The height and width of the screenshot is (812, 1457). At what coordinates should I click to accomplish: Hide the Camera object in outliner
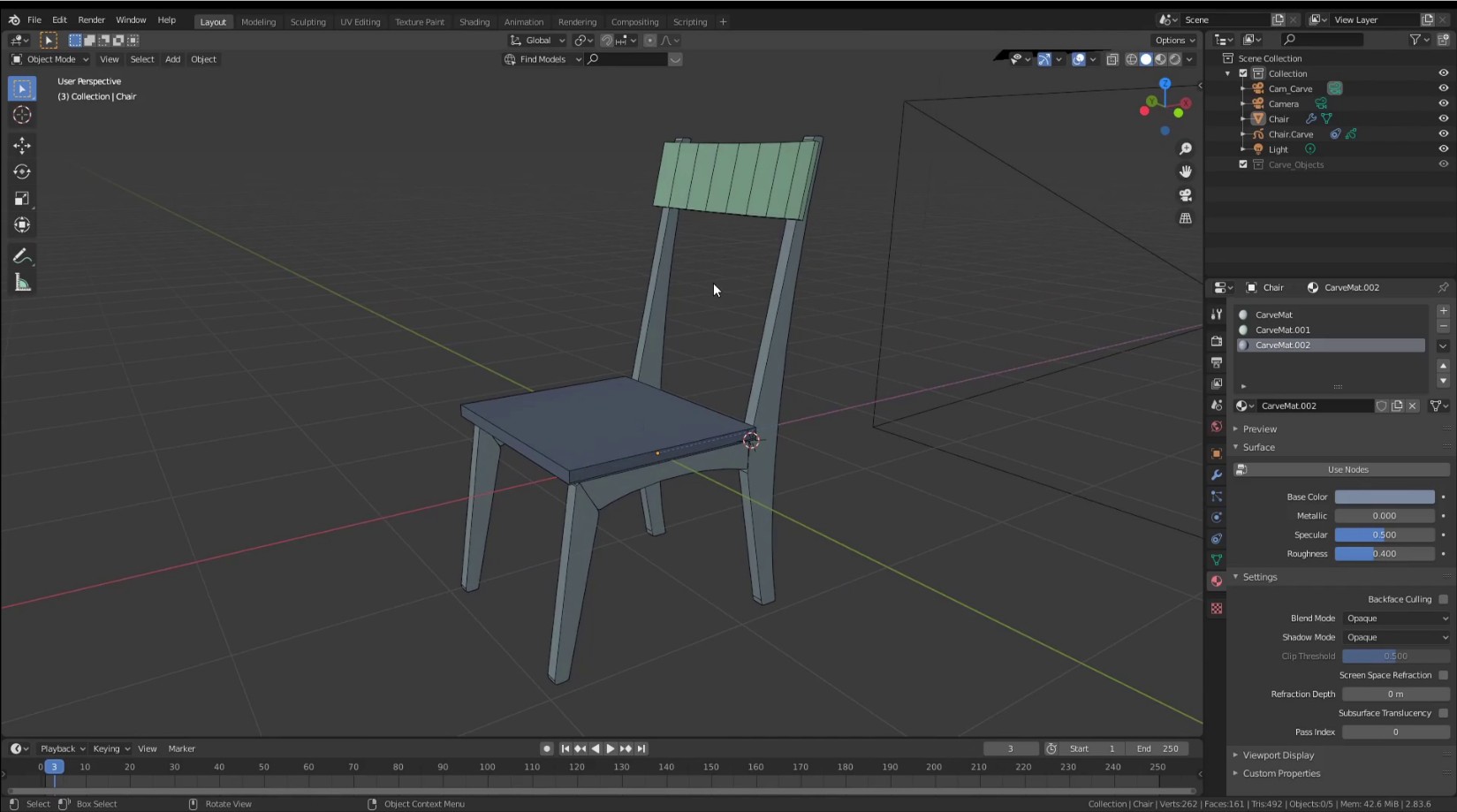point(1443,103)
